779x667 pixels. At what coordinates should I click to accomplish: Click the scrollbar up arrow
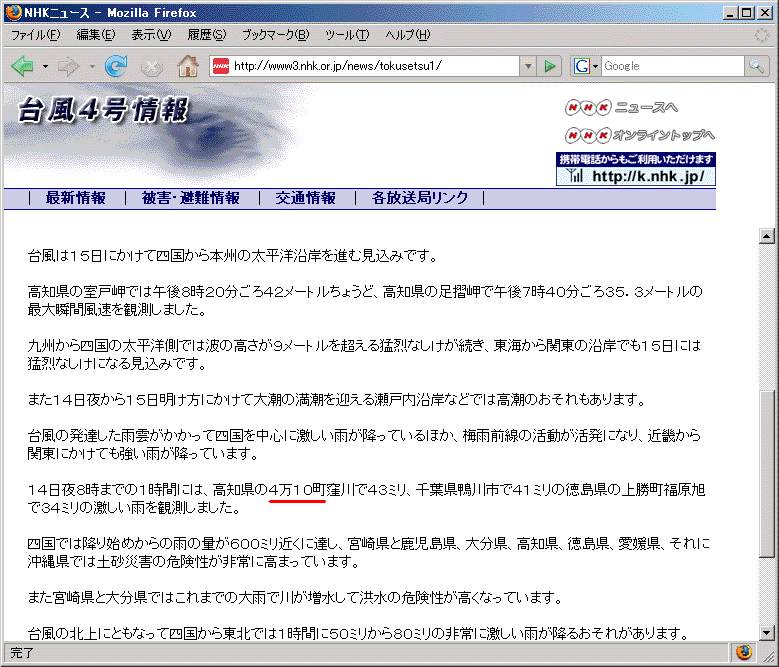pyautogui.click(x=767, y=236)
